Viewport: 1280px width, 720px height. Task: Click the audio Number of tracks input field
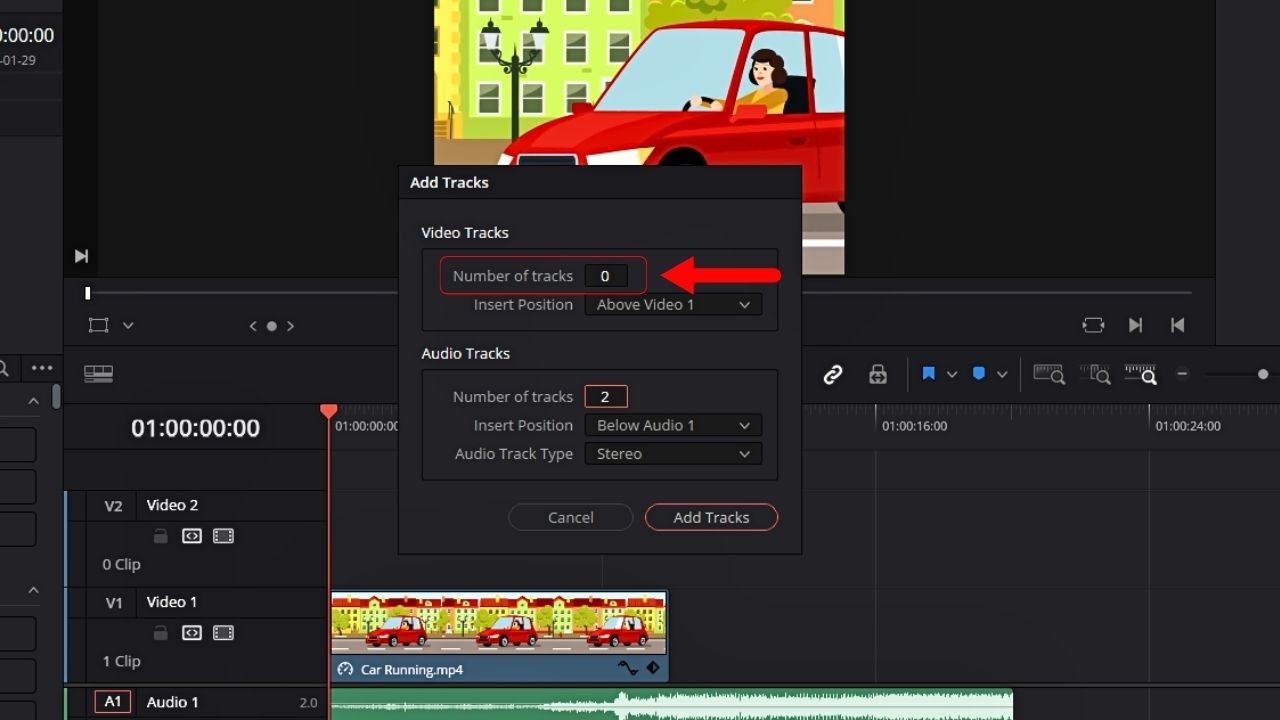click(x=606, y=396)
